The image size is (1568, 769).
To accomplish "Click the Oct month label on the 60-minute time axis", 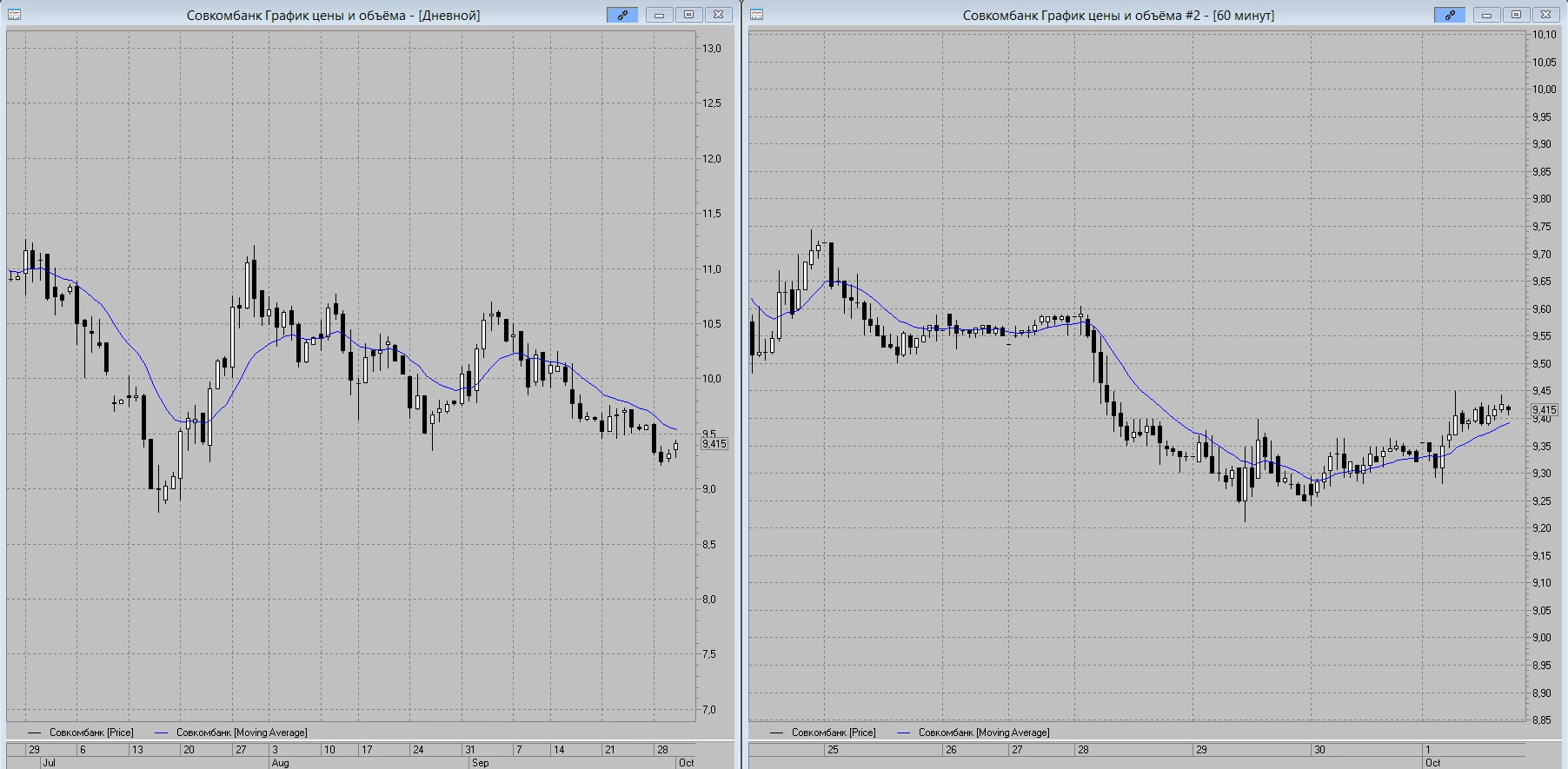I will 1433,763.
